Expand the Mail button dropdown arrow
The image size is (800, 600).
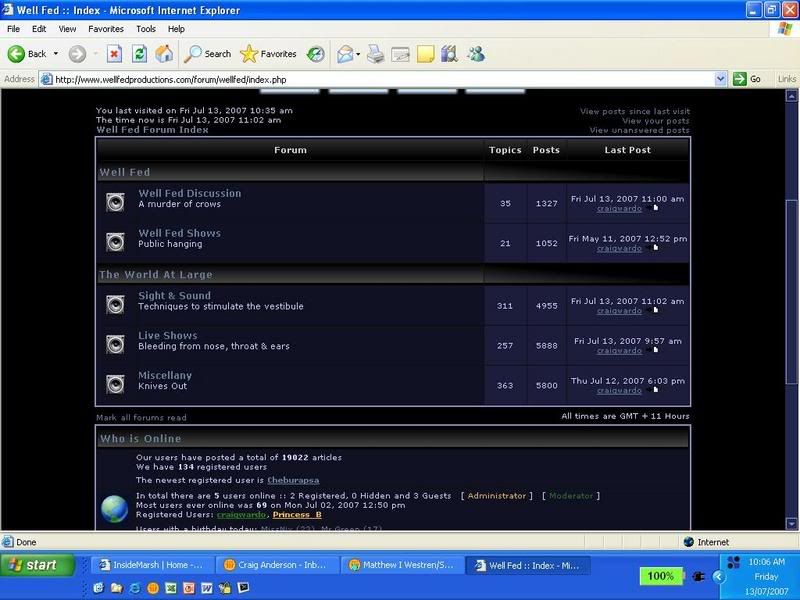click(x=358, y=54)
